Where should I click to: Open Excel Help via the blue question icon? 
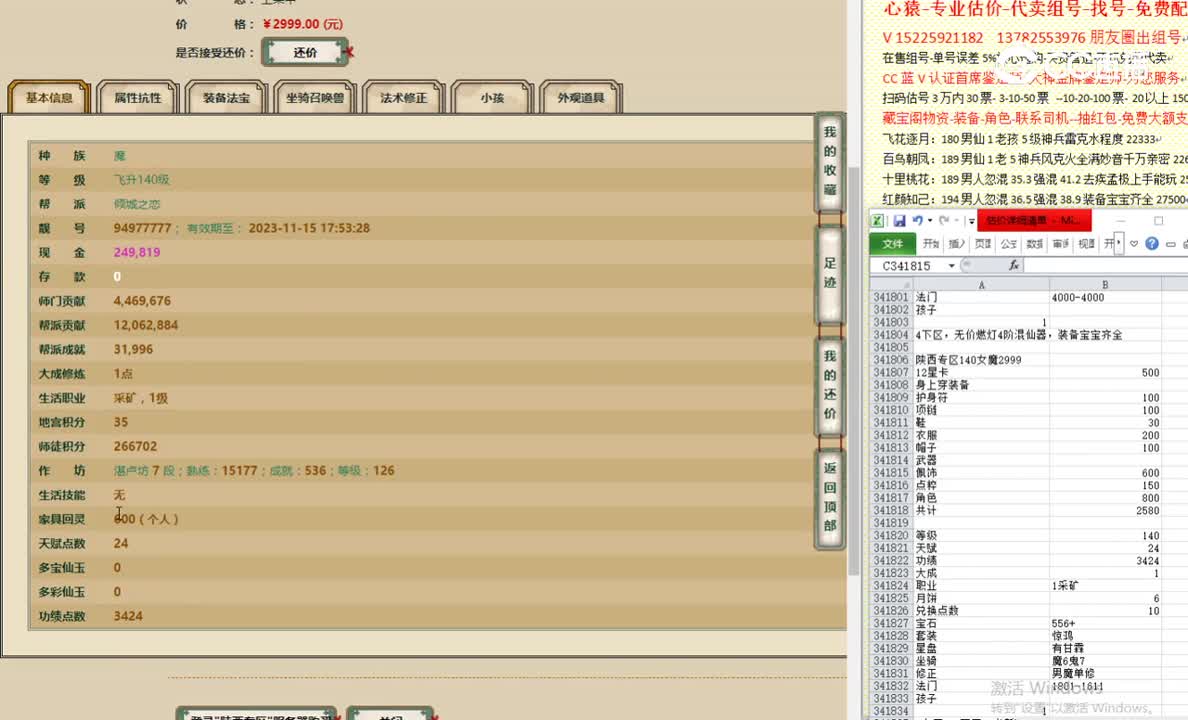(1151, 243)
